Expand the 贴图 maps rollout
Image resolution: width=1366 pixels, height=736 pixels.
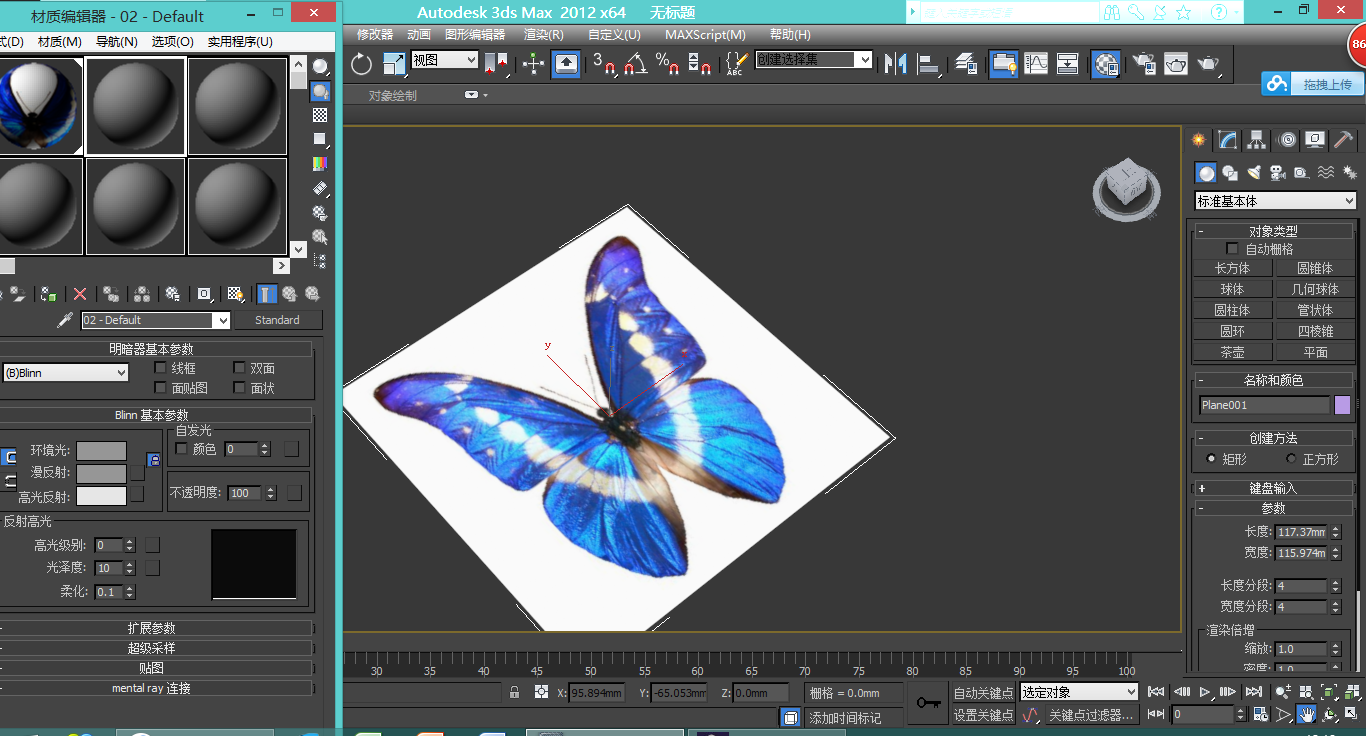coord(152,668)
